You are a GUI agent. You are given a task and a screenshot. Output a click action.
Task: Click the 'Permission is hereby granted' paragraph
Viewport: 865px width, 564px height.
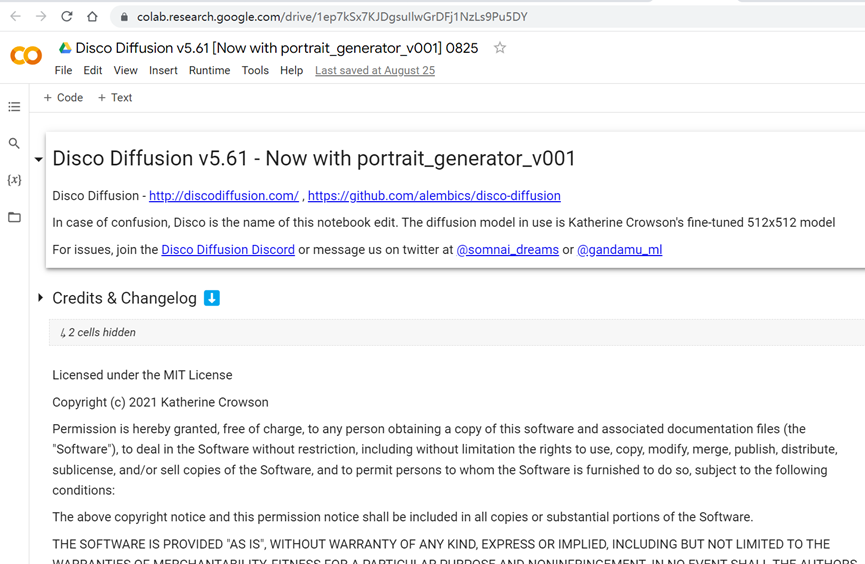click(445, 460)
